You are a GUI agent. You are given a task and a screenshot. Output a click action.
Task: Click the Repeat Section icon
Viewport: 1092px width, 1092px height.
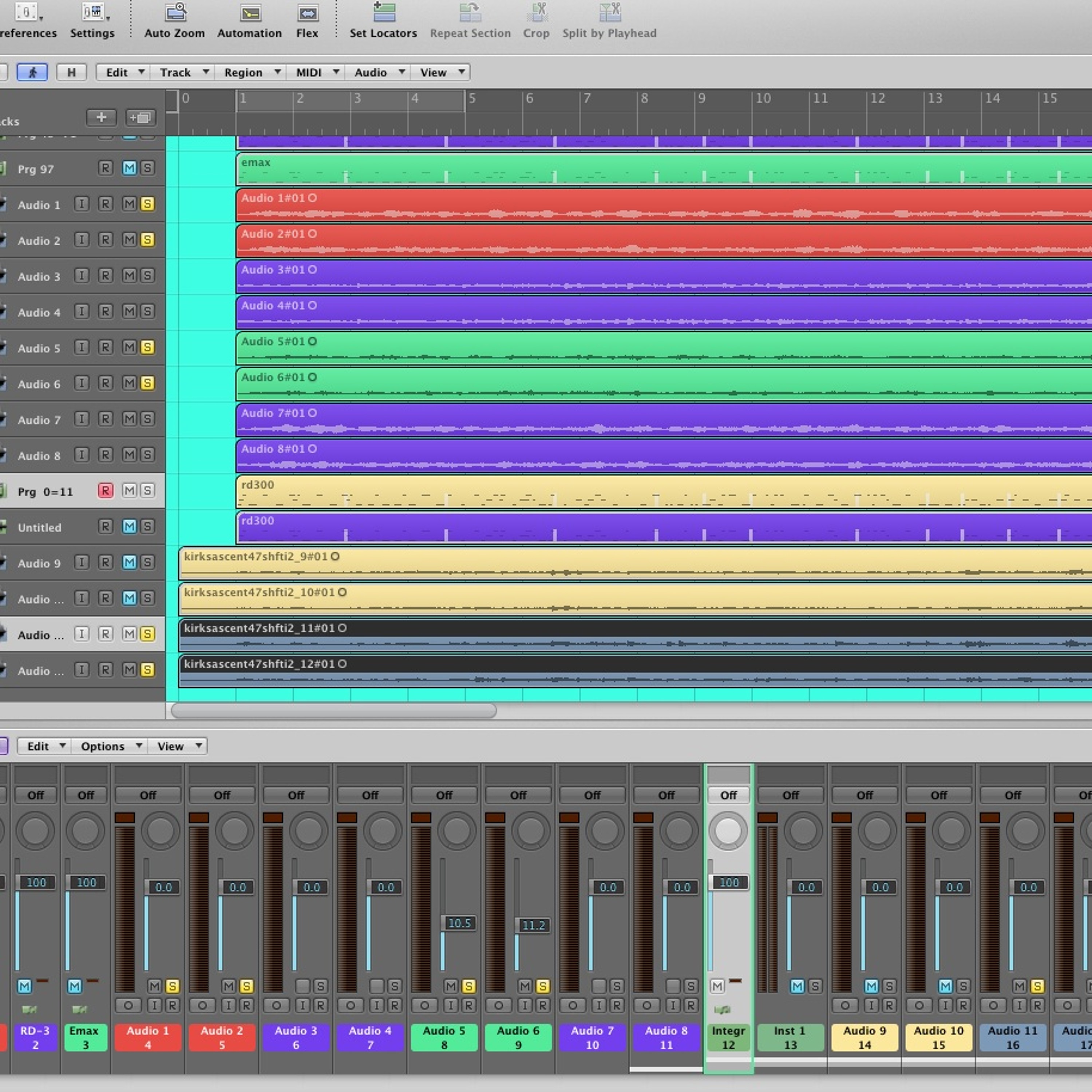coord(470,12)
